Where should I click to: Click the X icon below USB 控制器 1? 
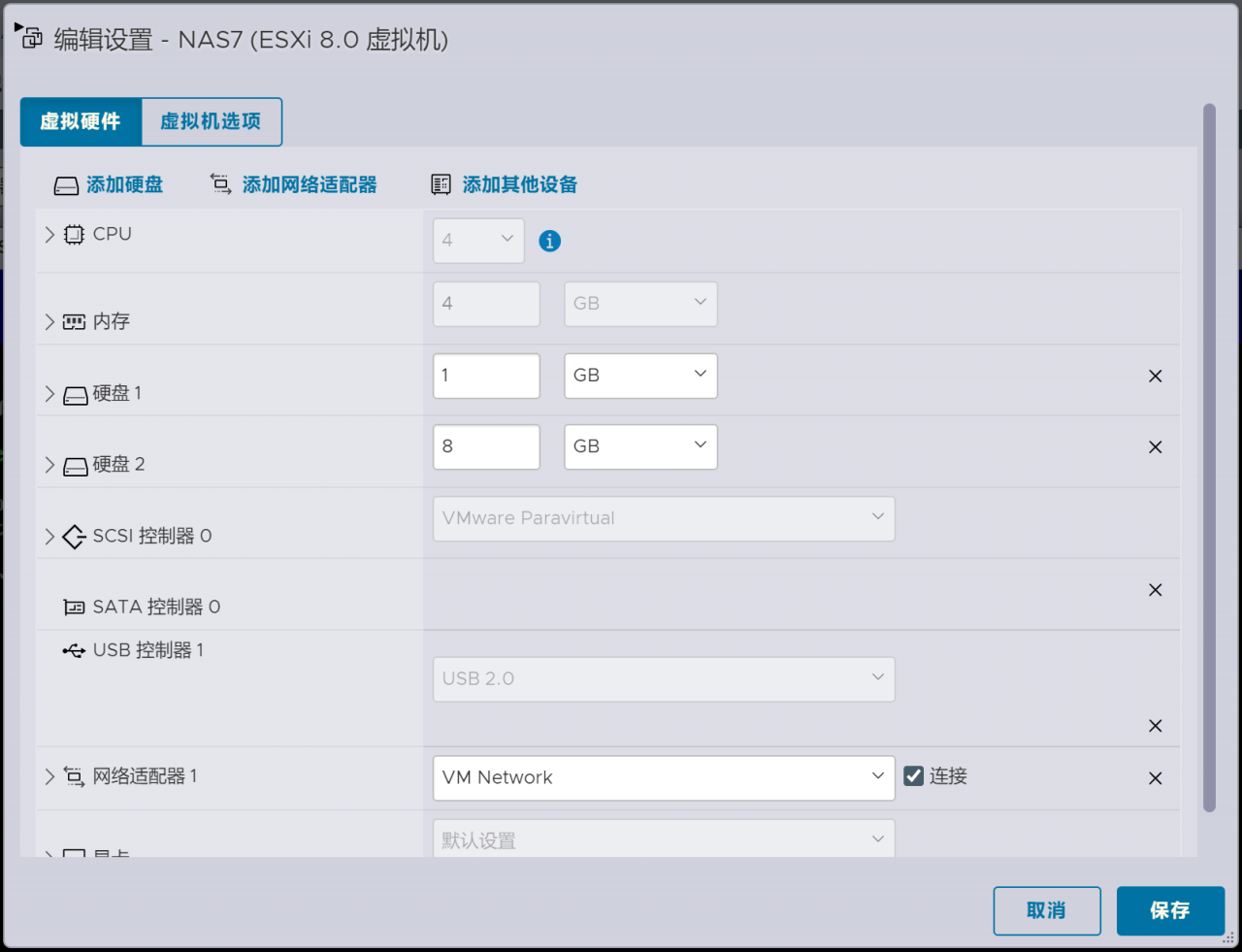click(x=1155, y=725)
